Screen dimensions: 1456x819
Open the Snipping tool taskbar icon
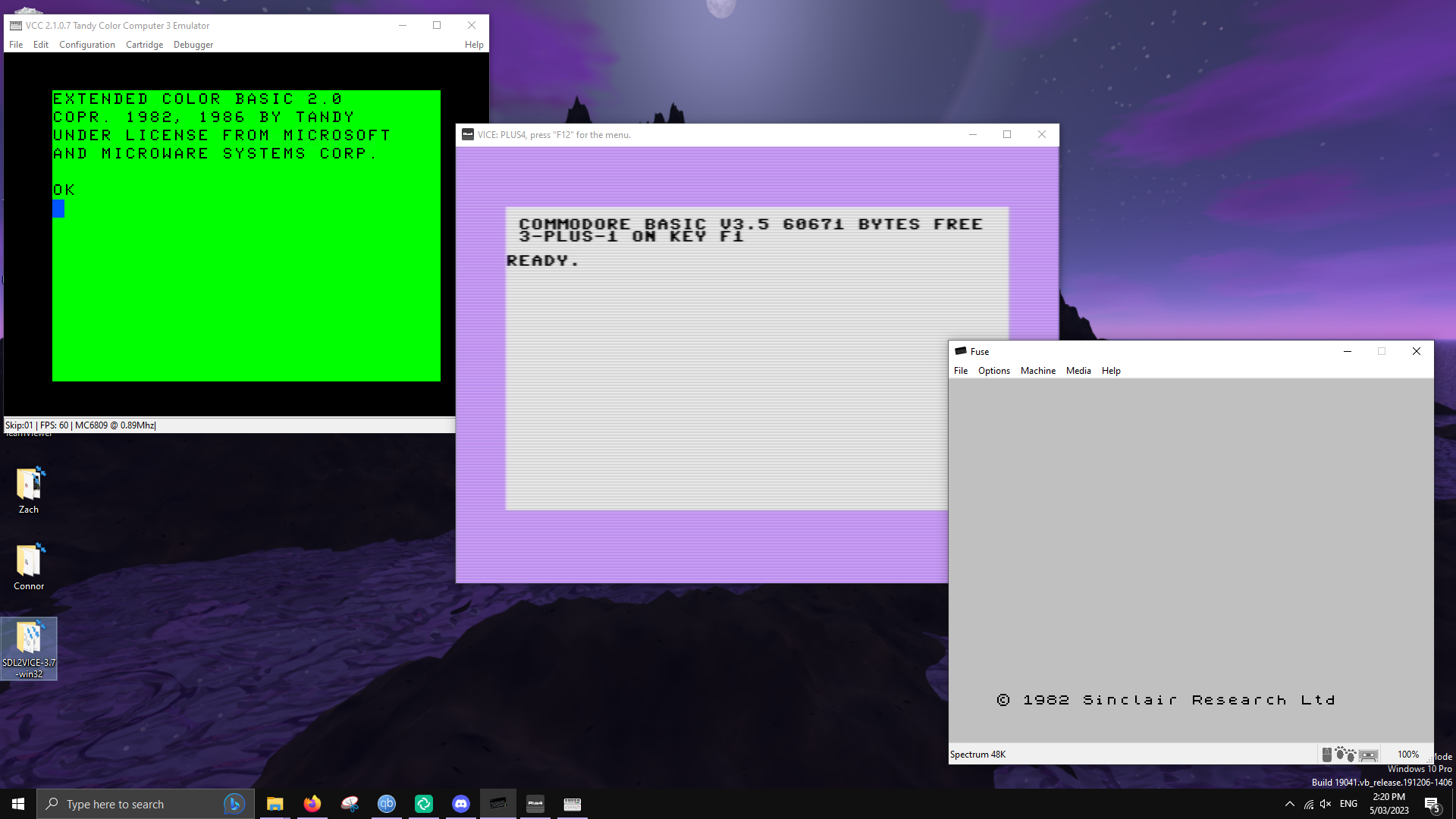(349, 804)
